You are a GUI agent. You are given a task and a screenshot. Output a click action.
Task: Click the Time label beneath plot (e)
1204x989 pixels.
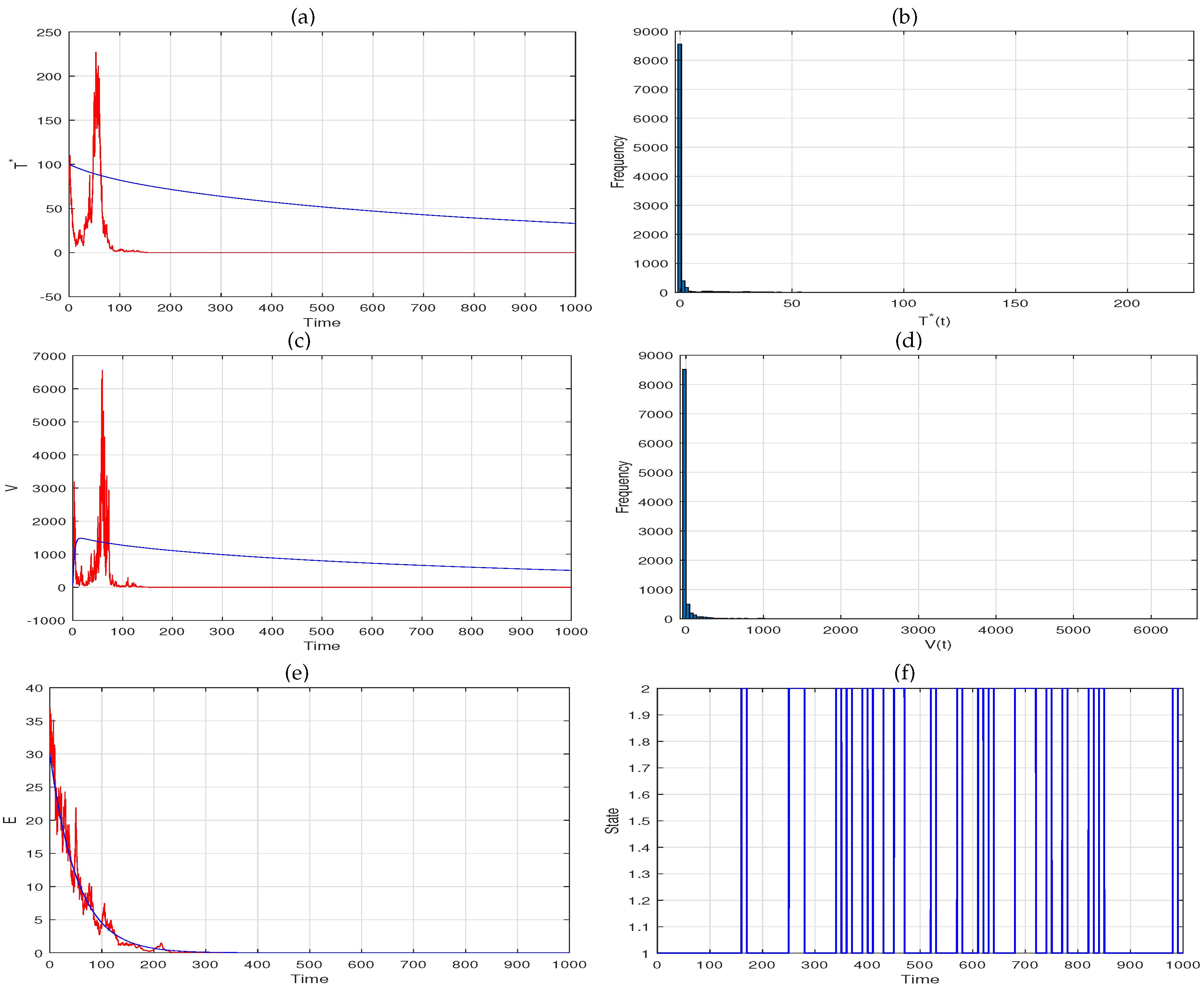(309, 979)
